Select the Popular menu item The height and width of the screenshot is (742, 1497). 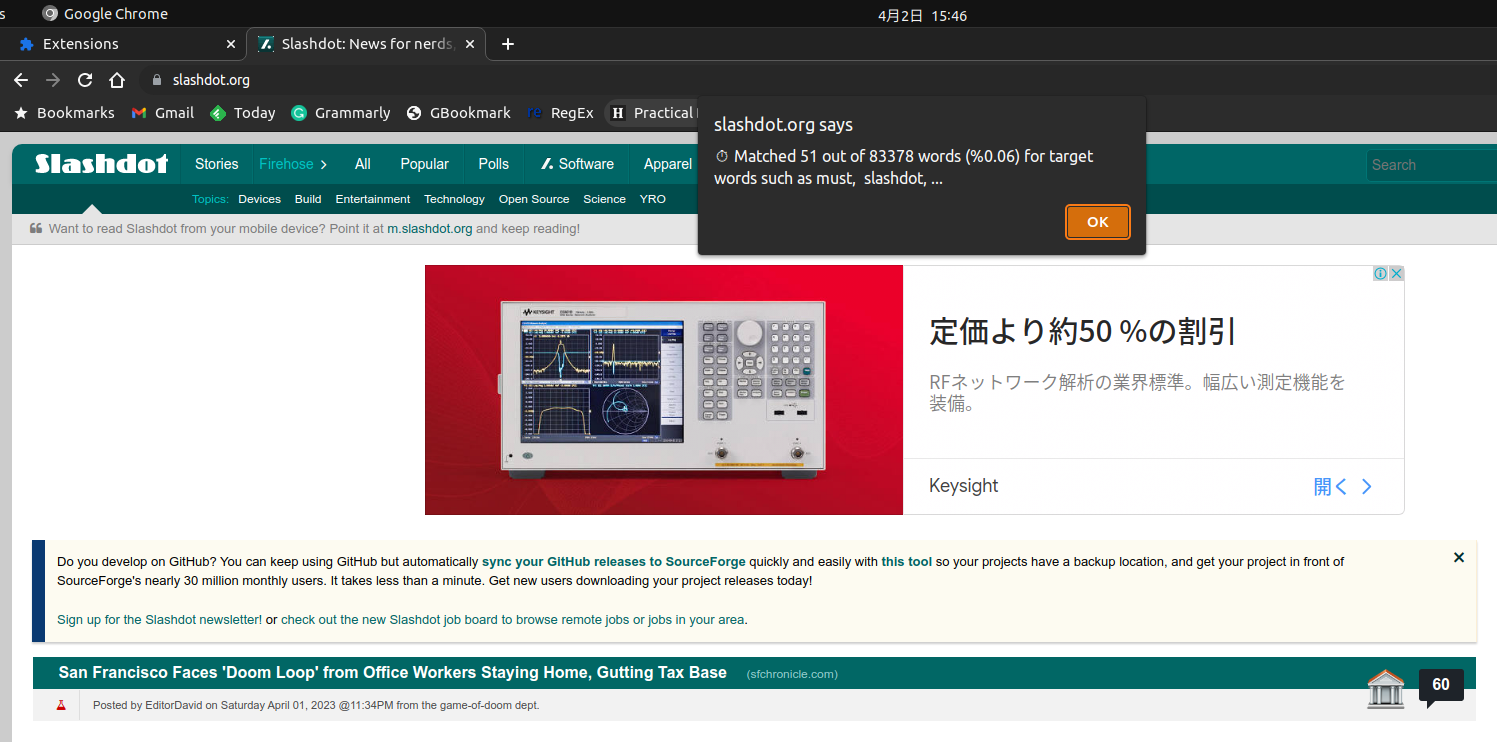pyautogui.click(x=425, y=164)
